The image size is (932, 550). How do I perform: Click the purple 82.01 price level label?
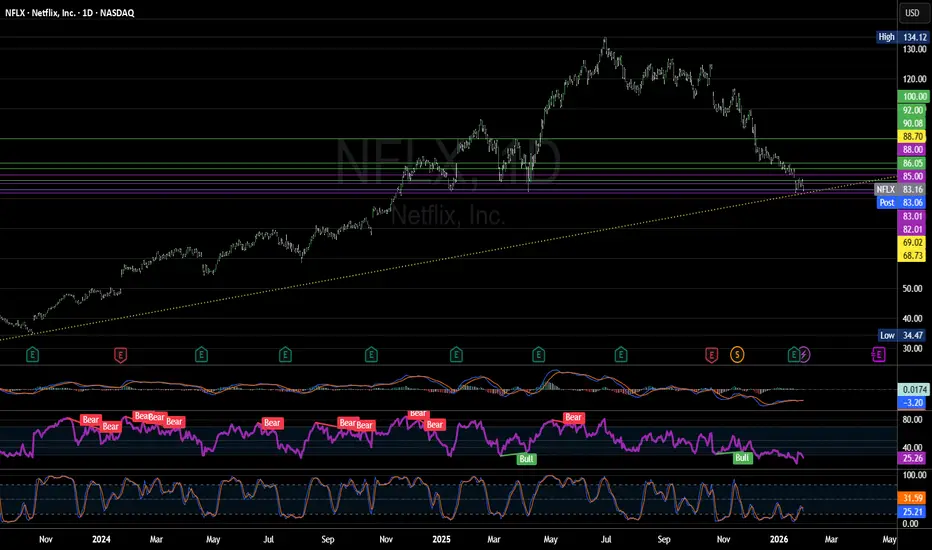pos(913,230)
